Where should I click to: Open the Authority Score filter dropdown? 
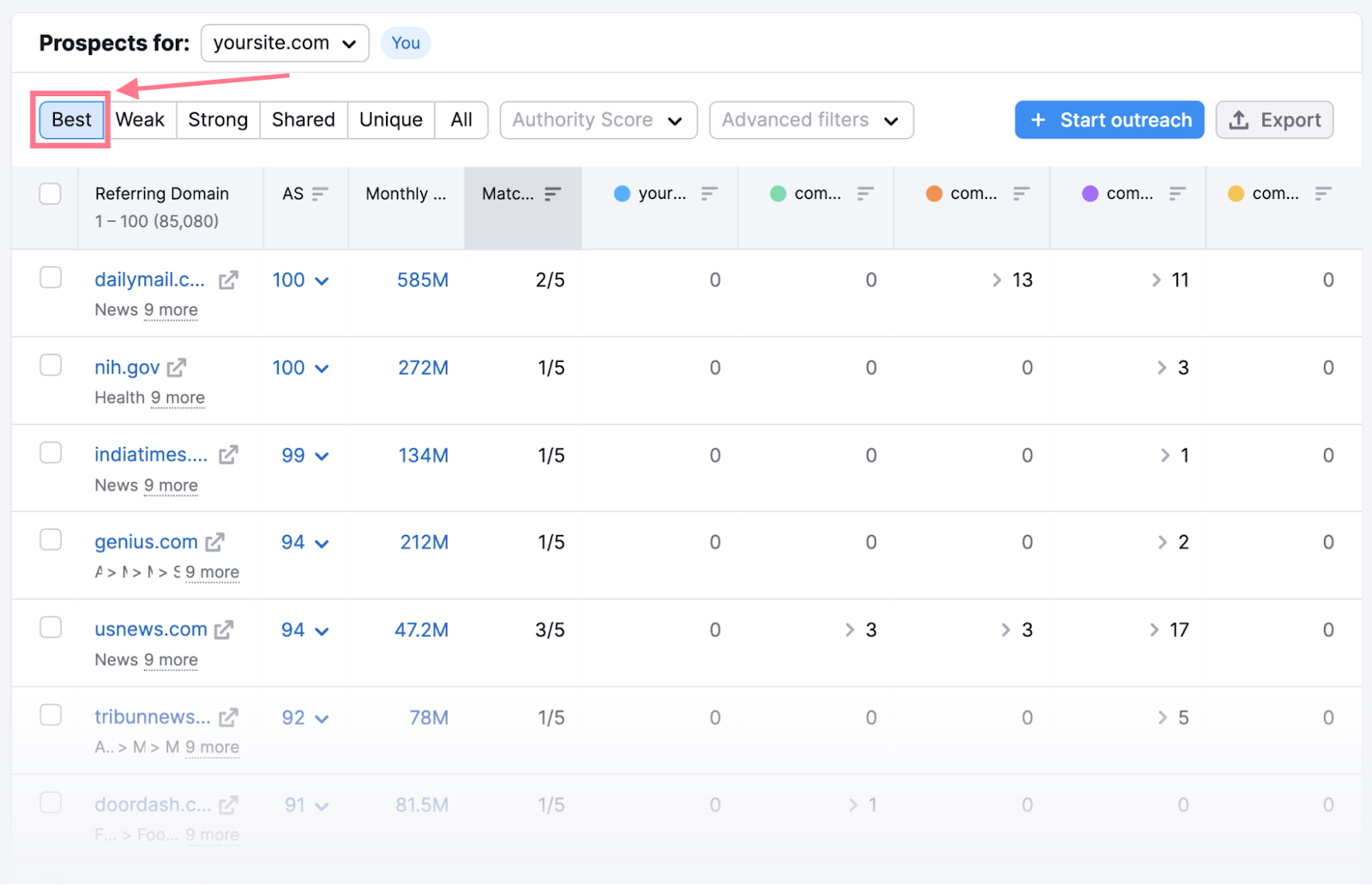coord(598,120)
